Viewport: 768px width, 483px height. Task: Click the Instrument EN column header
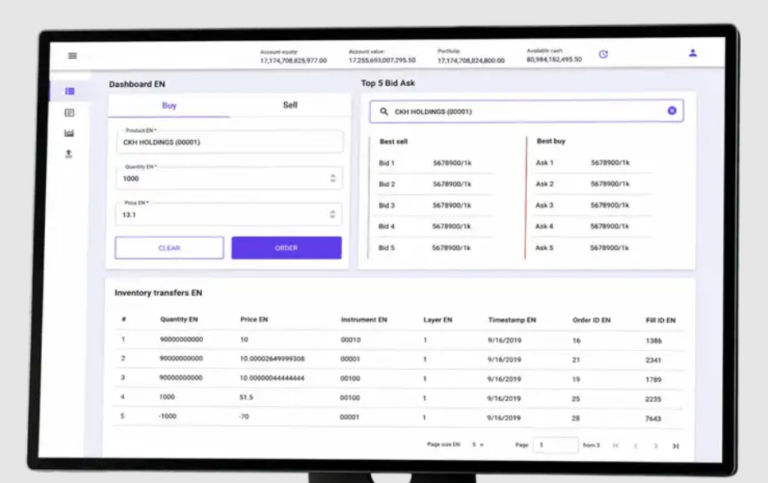(364, 320)
